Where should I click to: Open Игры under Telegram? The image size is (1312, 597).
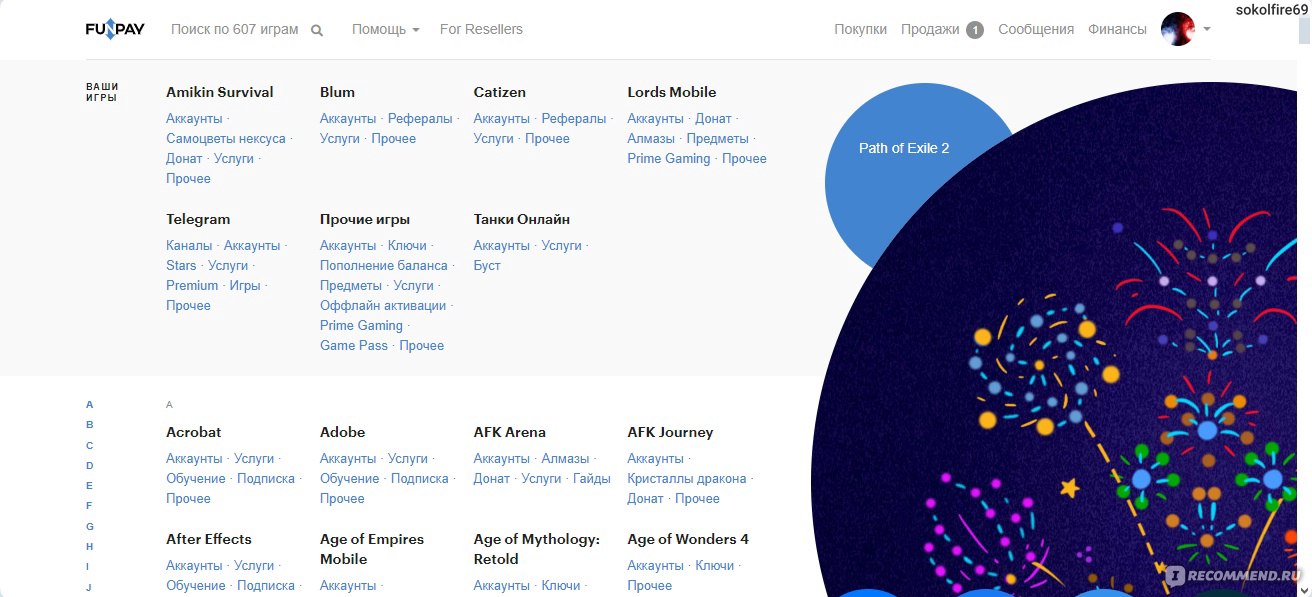tap(245, 285)
